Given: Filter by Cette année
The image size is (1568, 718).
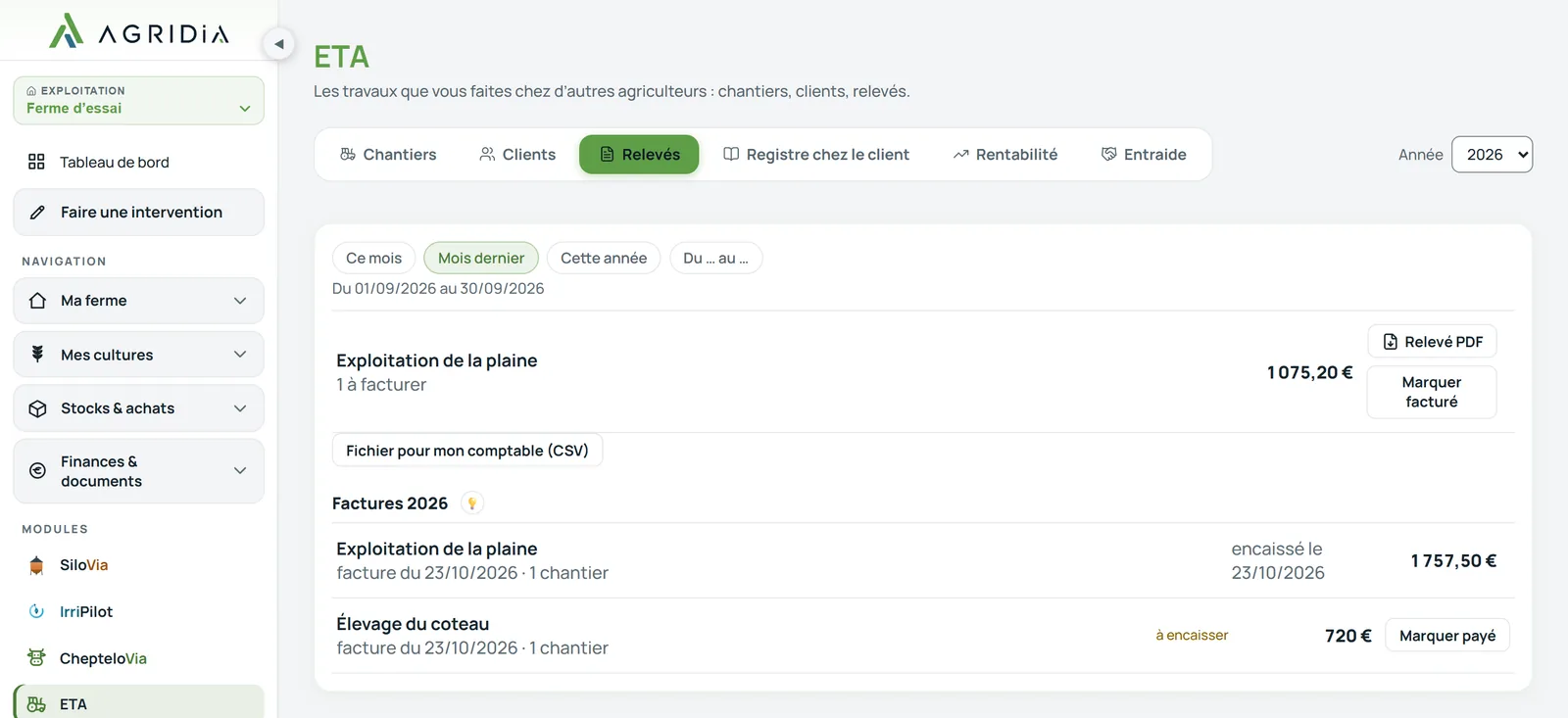Looking at the screenshot, I should 604,259.
